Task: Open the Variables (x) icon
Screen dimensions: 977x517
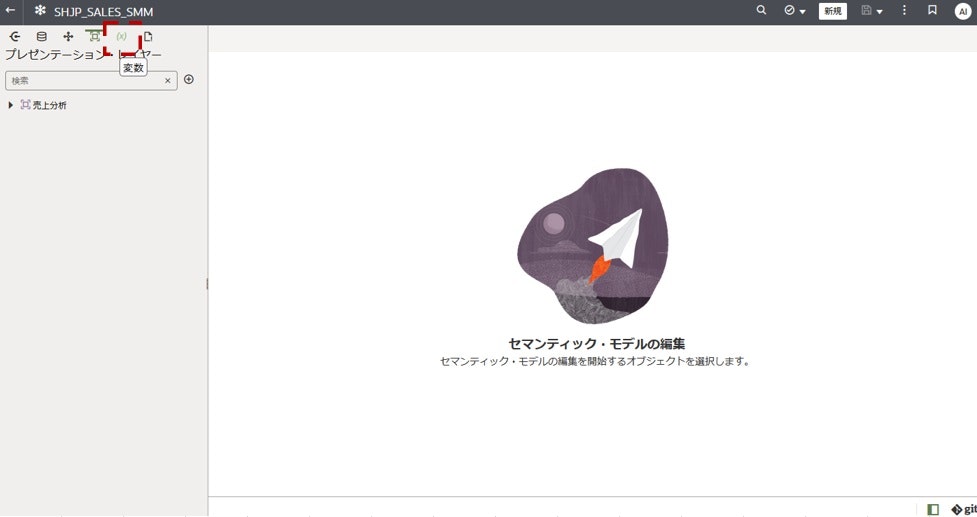Action: pos(122,37)
